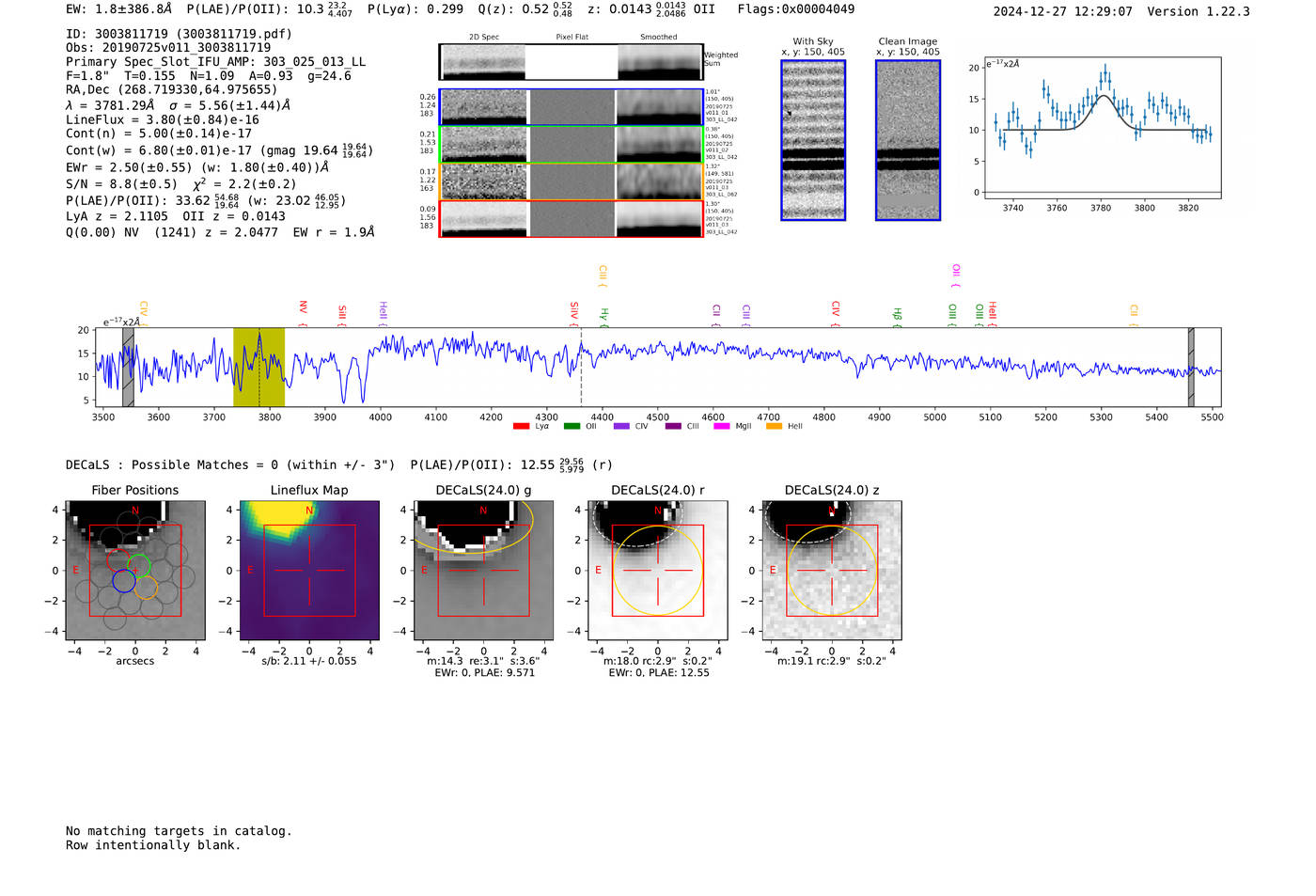The height and width of the screenshot is (896, 1316).
Task: Open the Fiber Positions image
Action: point(135,570)
